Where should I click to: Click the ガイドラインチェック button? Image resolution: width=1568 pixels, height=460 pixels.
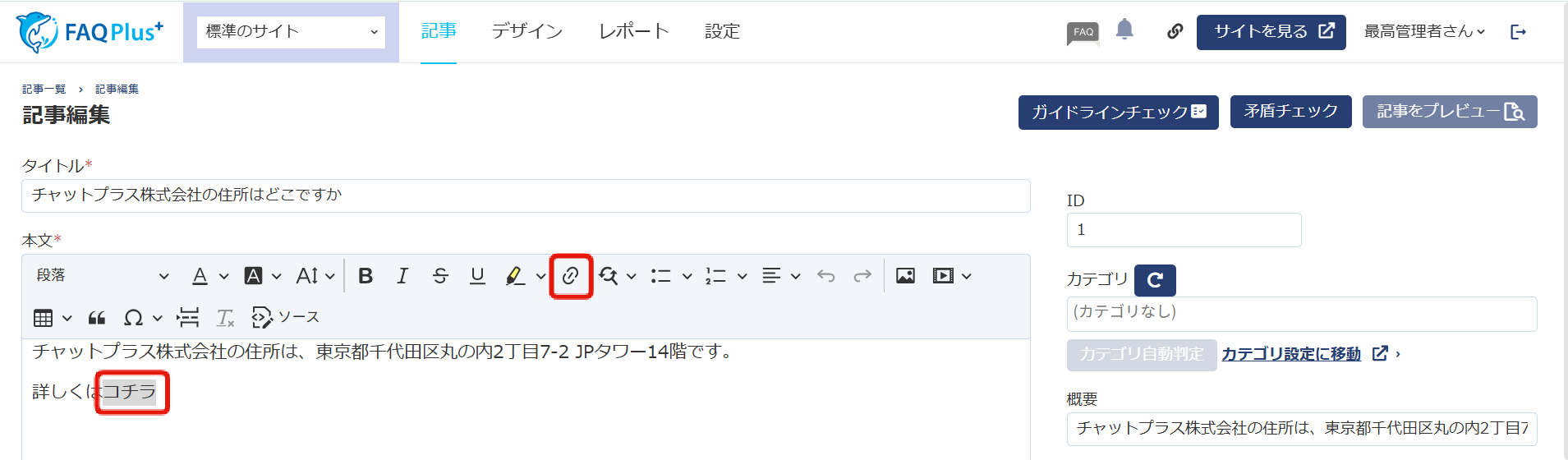[1118, 112]
